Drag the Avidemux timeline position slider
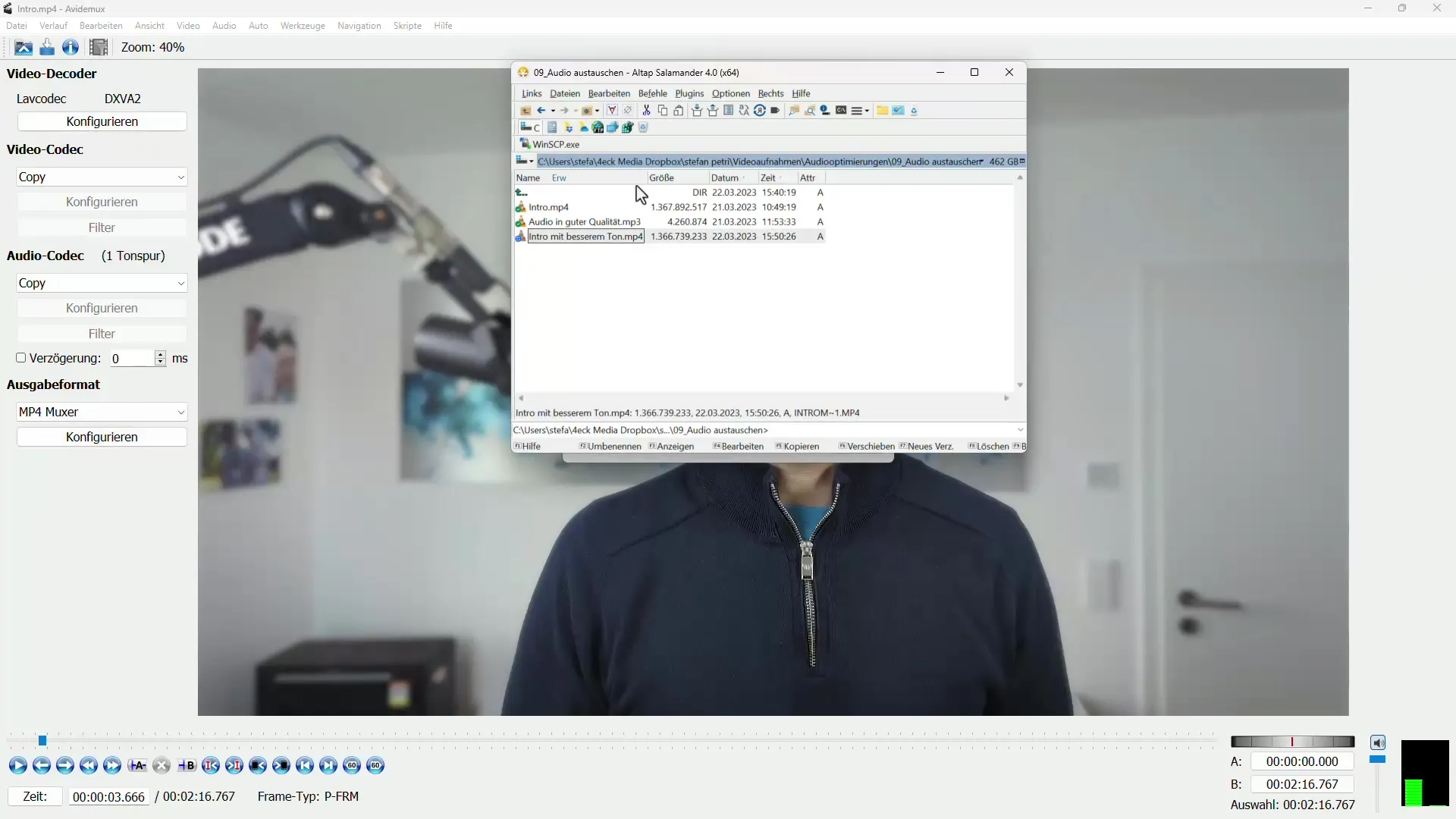This screenshot has height=819, width=1456. (43, 740)
